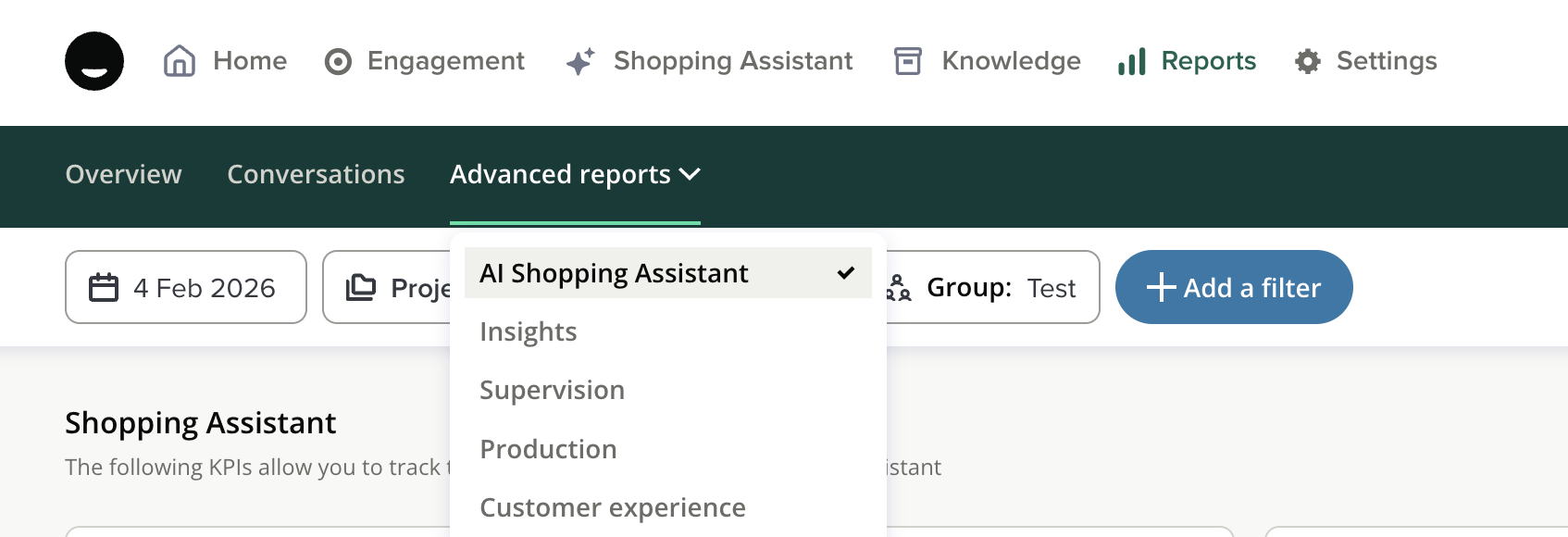Collapse the Advanced reports chevron
This screenshot has width=1568, height=537.
tap(690, 174)
